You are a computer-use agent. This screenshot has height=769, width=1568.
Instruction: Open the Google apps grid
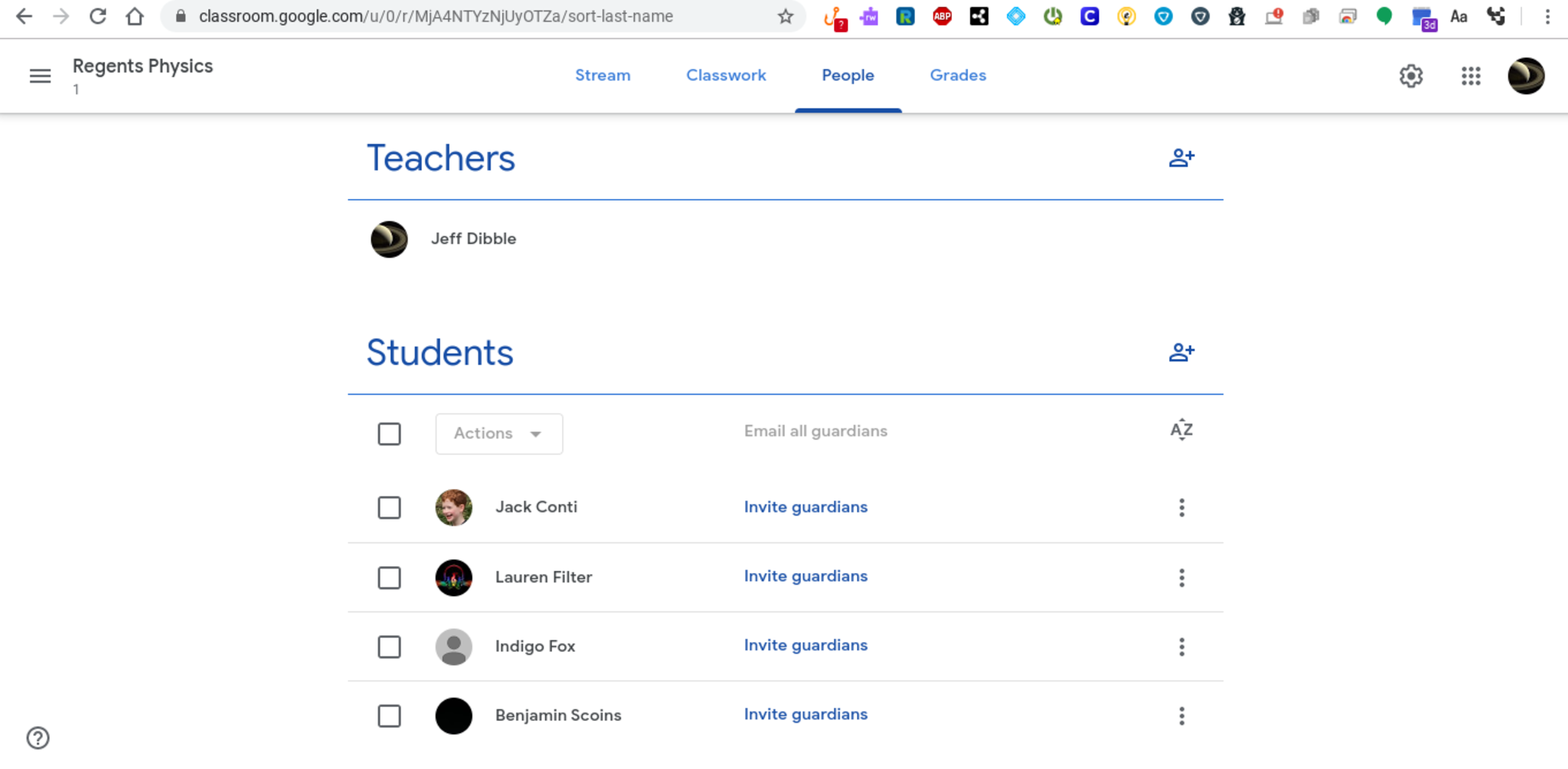tap(1470, 76)
